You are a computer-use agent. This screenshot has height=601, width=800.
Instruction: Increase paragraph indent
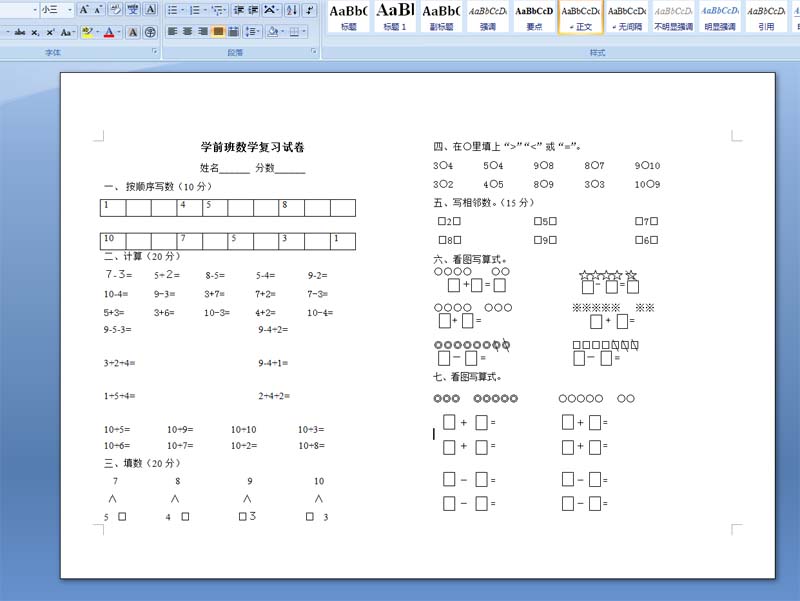pos(253,10)
